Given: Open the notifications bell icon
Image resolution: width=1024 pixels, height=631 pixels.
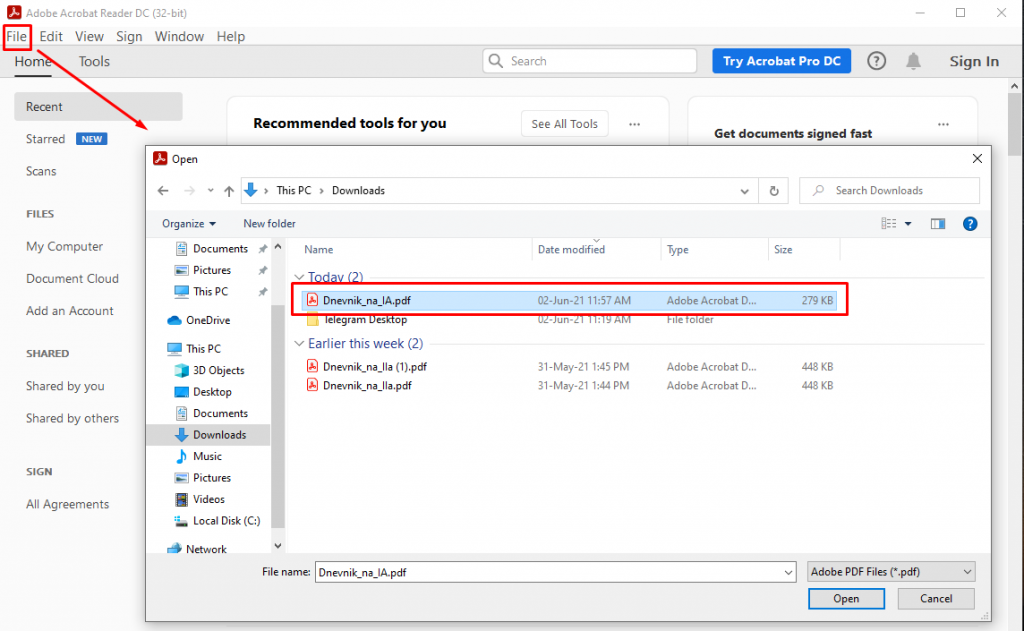Looking at the screenshot, I should 913,61.
